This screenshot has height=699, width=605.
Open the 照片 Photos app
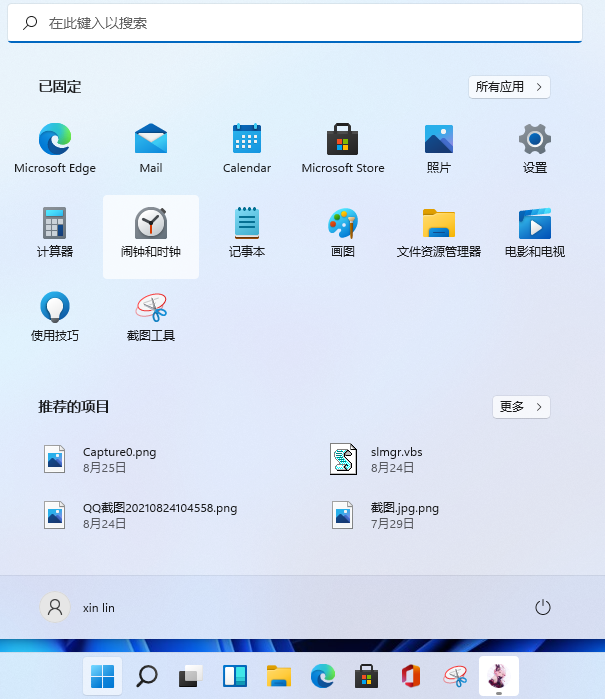(x=439, y=148)
